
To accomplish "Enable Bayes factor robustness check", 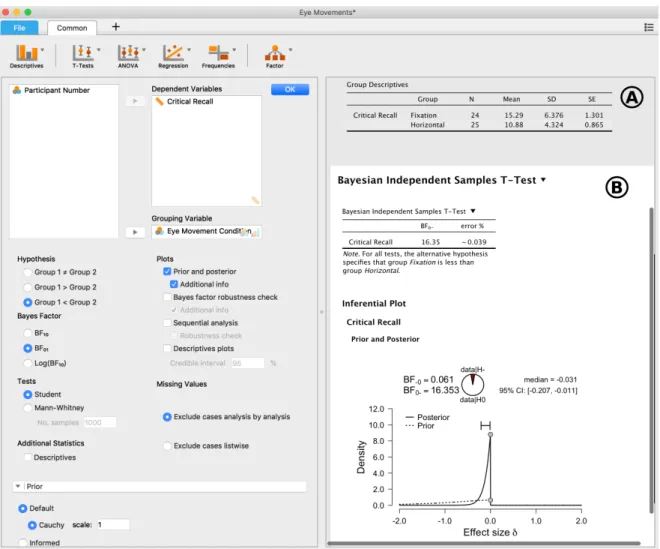I will 167,297.
